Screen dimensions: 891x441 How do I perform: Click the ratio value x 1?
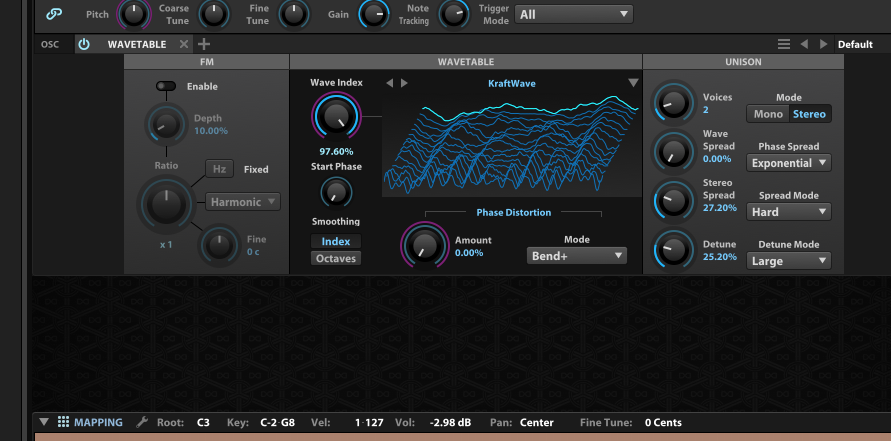166,245
